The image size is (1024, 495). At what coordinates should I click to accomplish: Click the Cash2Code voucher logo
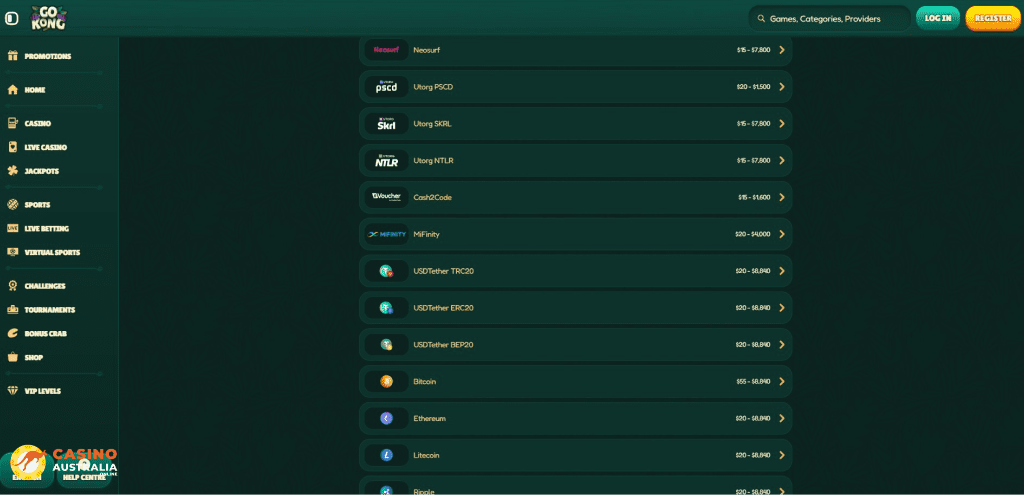386,197
